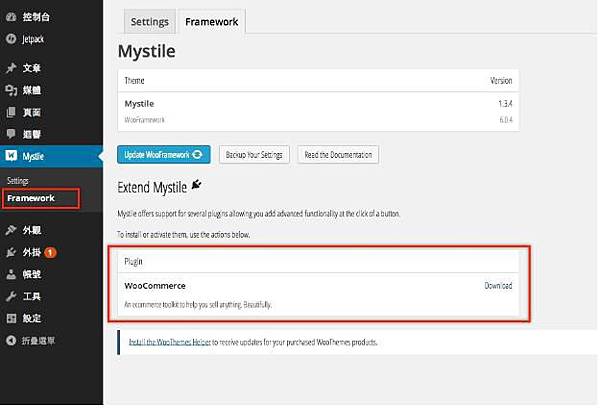
Task: Click the 文章 pushpin icon
Action: pyautogui.click(x=10, y=69)
